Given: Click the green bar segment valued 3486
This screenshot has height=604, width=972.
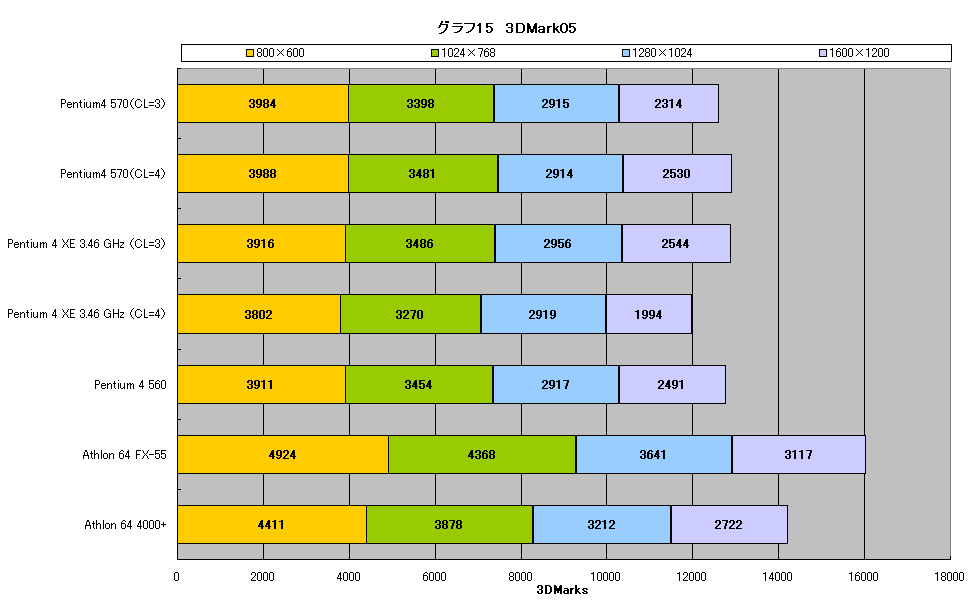Looking at the screenshot, I should [x=420, y=244].
